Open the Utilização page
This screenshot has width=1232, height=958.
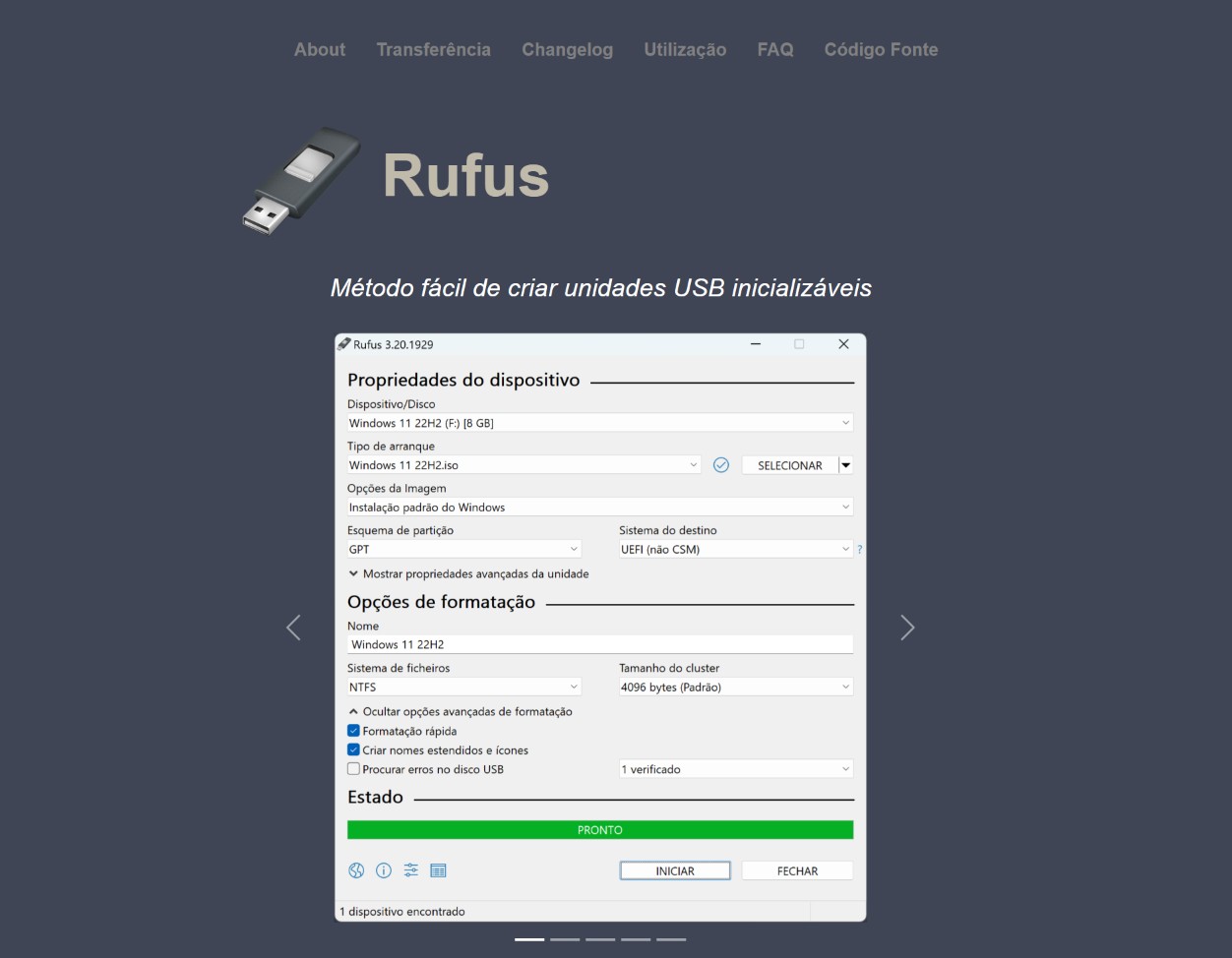tap(685, 49)
